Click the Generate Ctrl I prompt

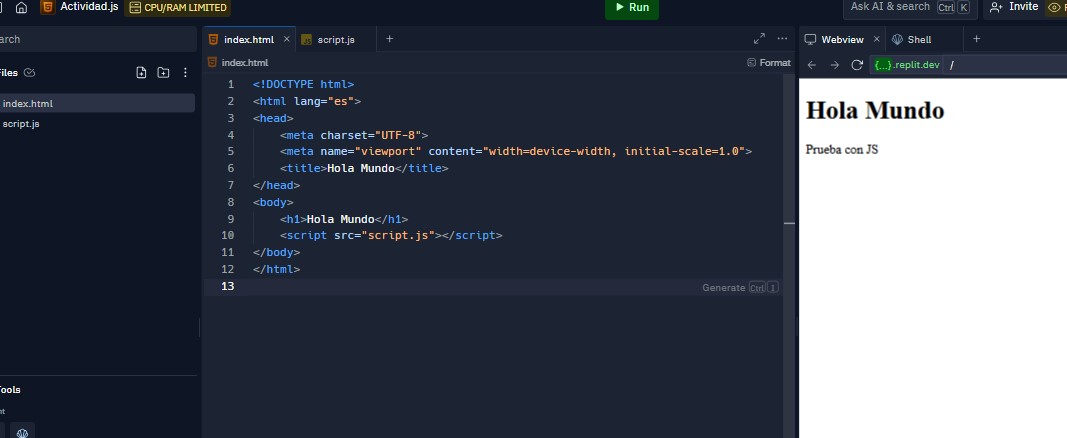pos(740,288)
